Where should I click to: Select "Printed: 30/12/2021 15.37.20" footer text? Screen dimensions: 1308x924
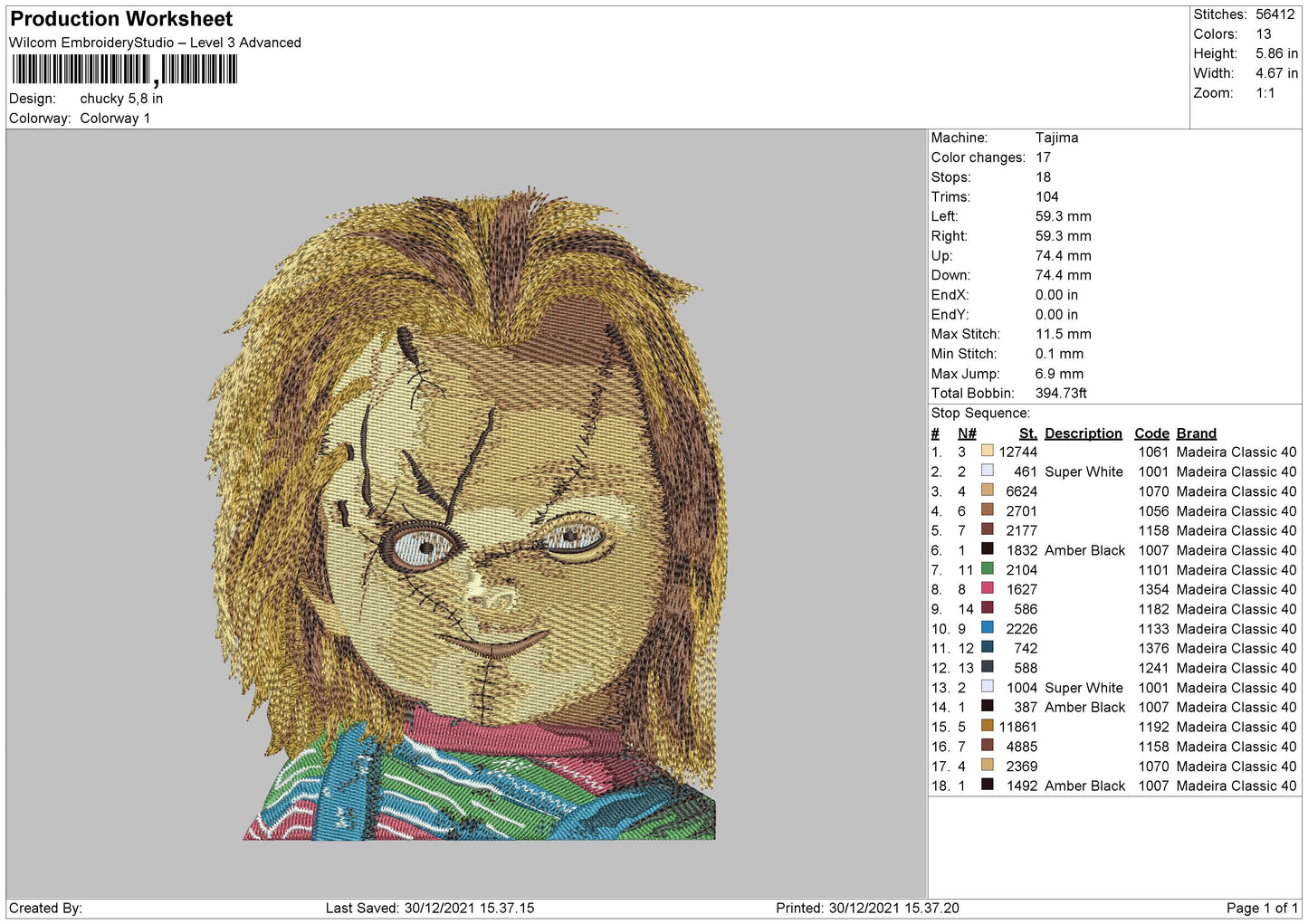point(867,909)
